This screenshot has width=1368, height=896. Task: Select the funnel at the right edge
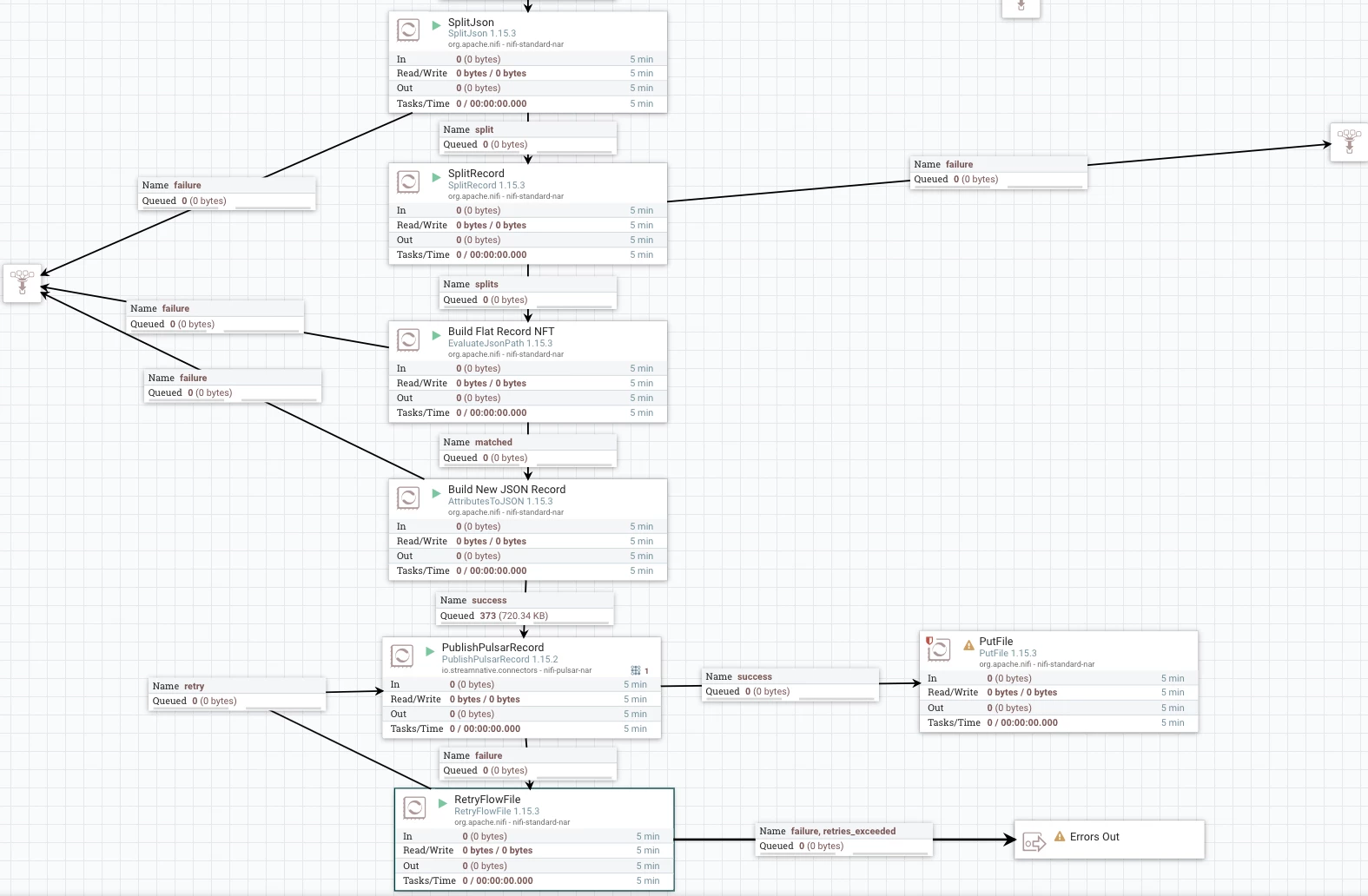(x=1349, y=142)
